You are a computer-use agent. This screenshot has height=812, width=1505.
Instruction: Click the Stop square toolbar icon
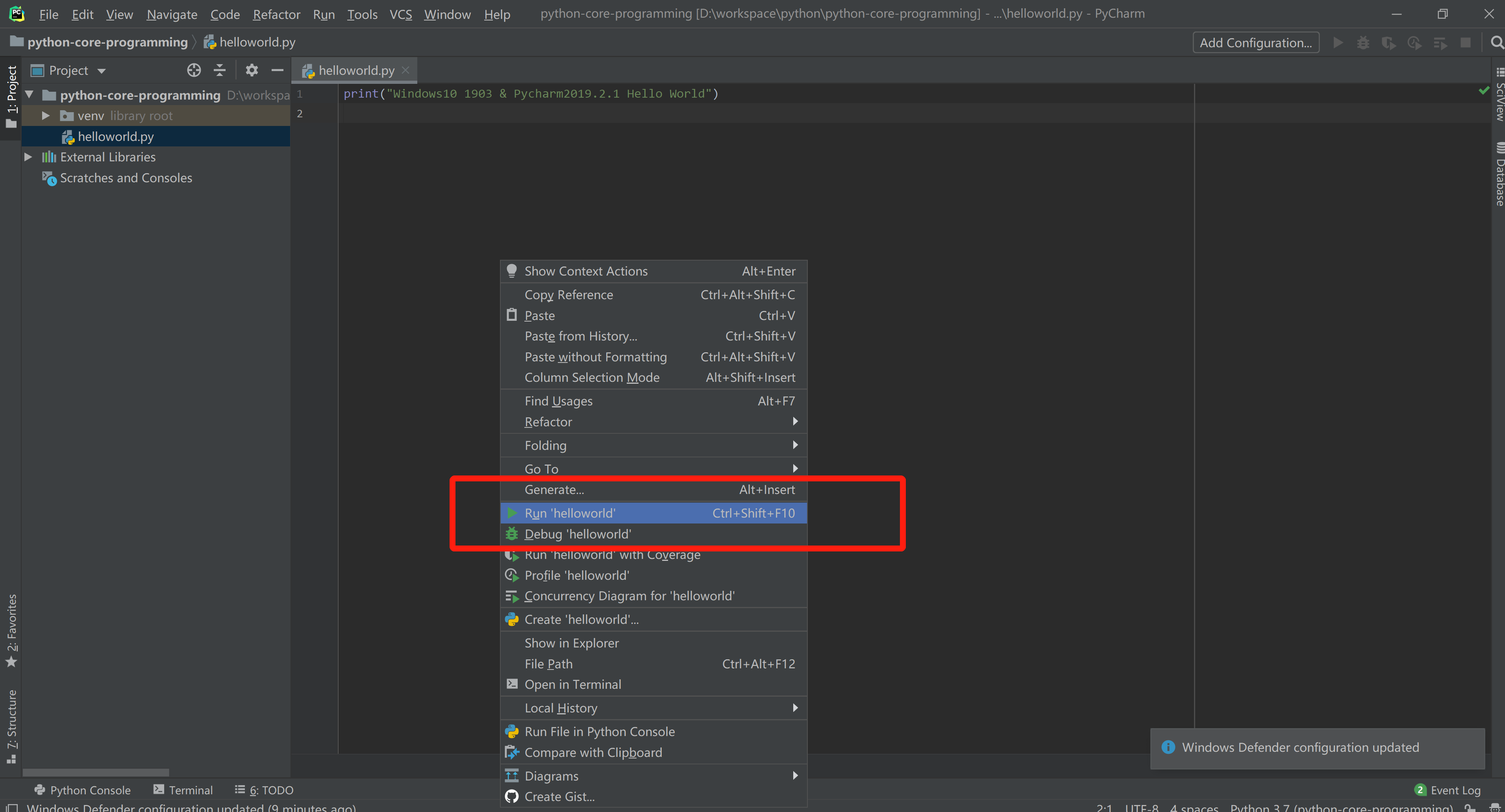pos(1465,43)
